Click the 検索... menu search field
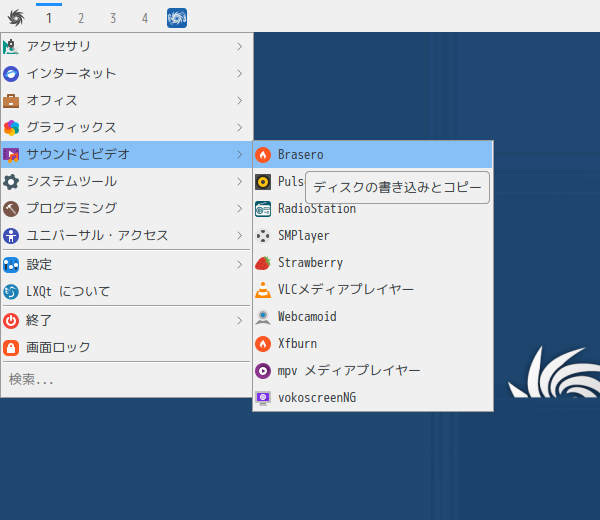Screen dimensions: 600x520 point(127,380)
